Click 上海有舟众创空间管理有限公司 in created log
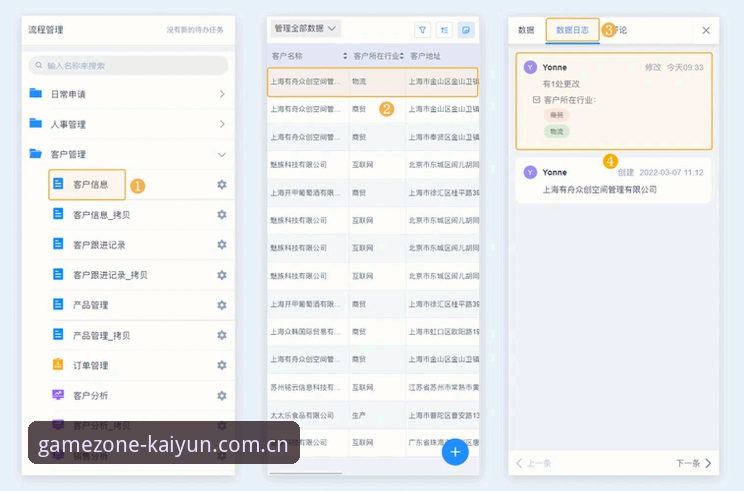Image resolution: width=744 pixels, height=491 pixels. click(599, 189)
